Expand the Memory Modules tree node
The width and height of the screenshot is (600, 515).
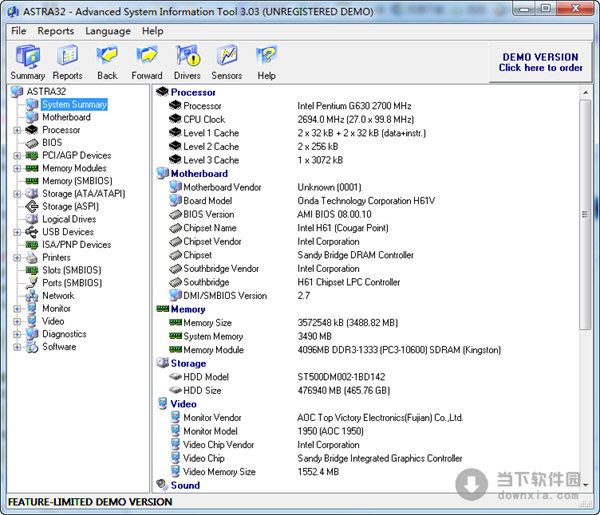pos(17,168)
